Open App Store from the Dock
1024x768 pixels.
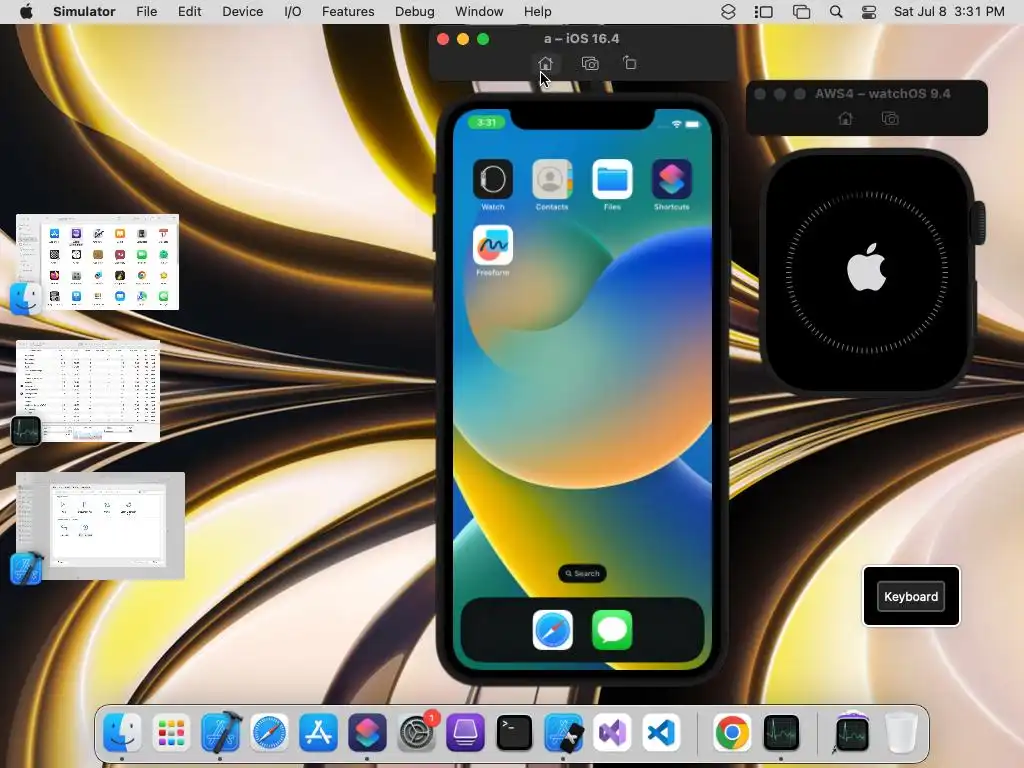(x=318, y=732)
